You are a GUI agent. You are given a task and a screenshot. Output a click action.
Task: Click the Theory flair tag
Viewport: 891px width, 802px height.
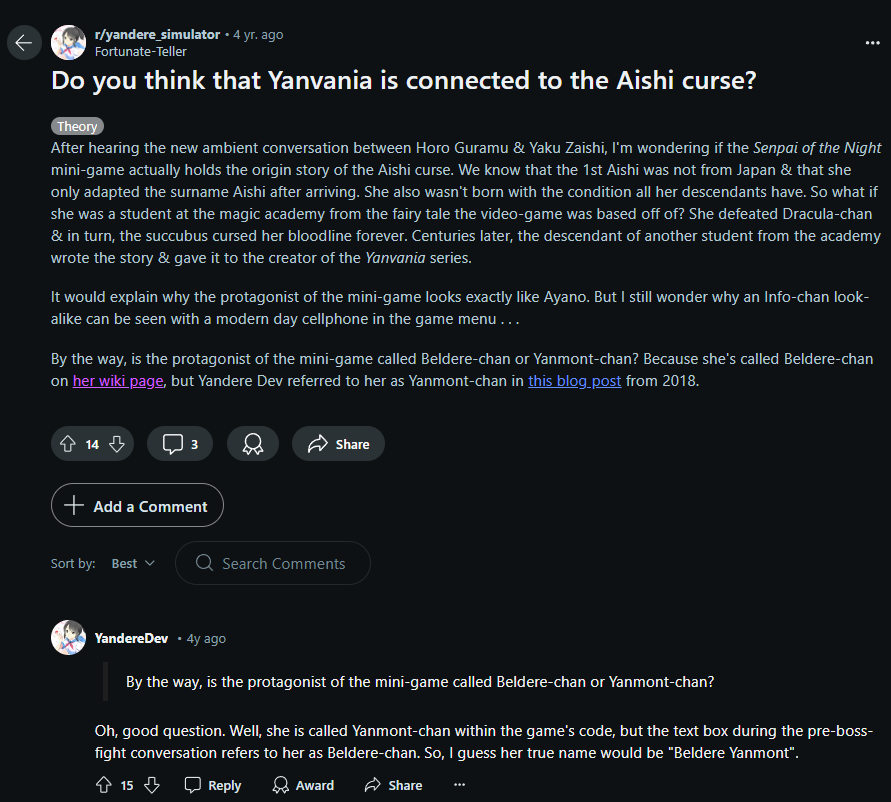[x=77, y=126]
